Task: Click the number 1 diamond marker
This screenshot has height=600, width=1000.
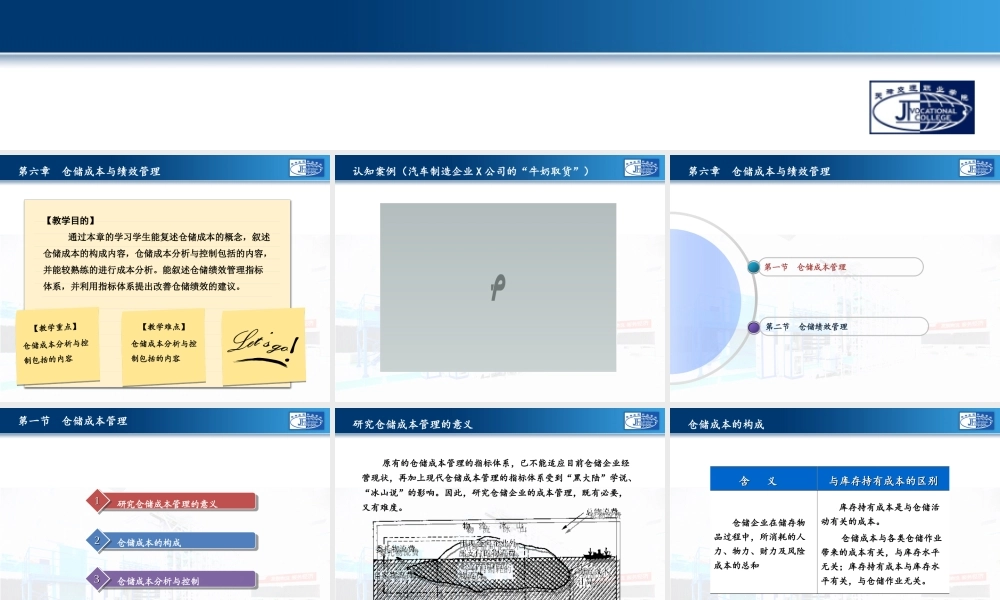Action: tap(98, 499)
